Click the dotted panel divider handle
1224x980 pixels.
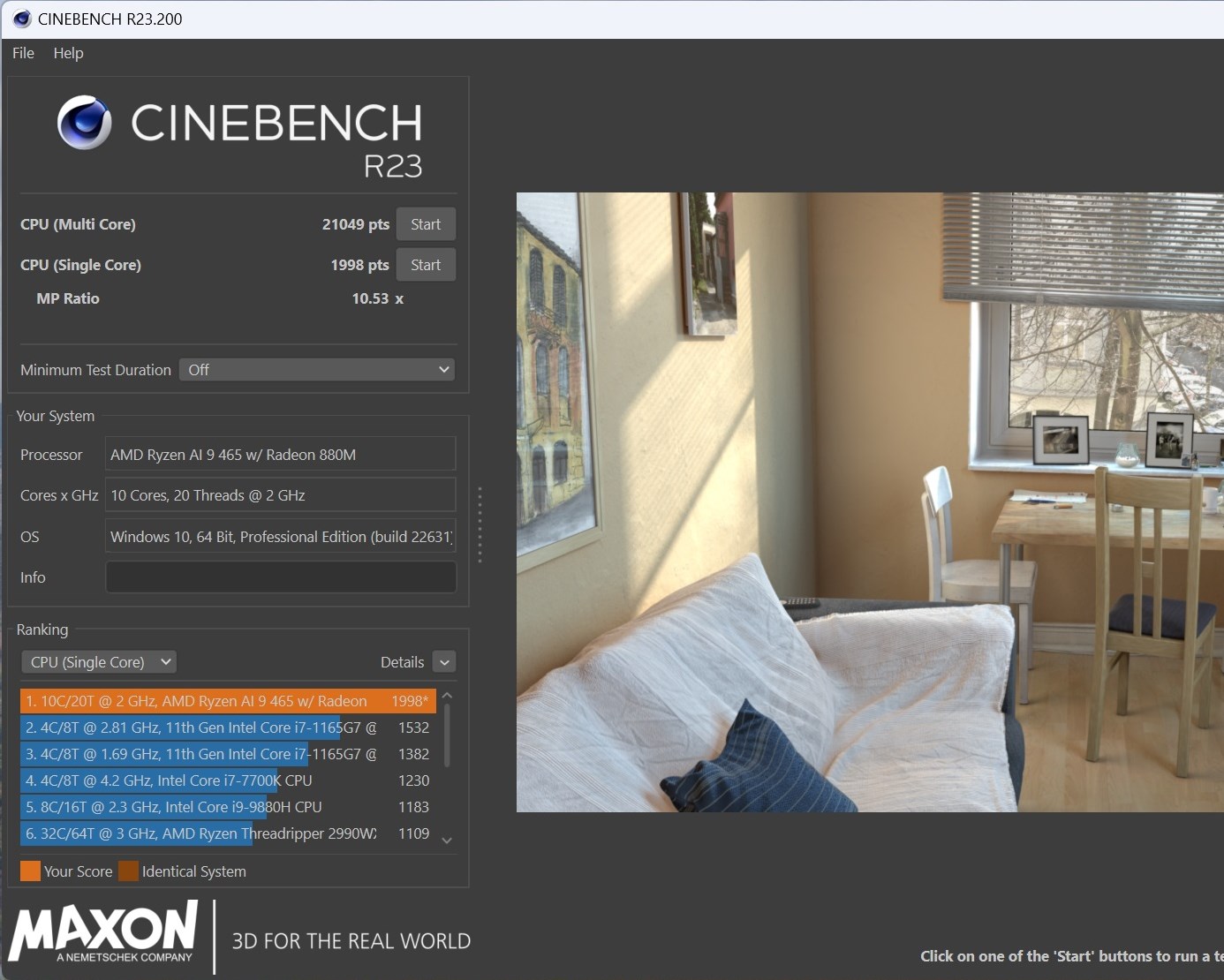480,524
